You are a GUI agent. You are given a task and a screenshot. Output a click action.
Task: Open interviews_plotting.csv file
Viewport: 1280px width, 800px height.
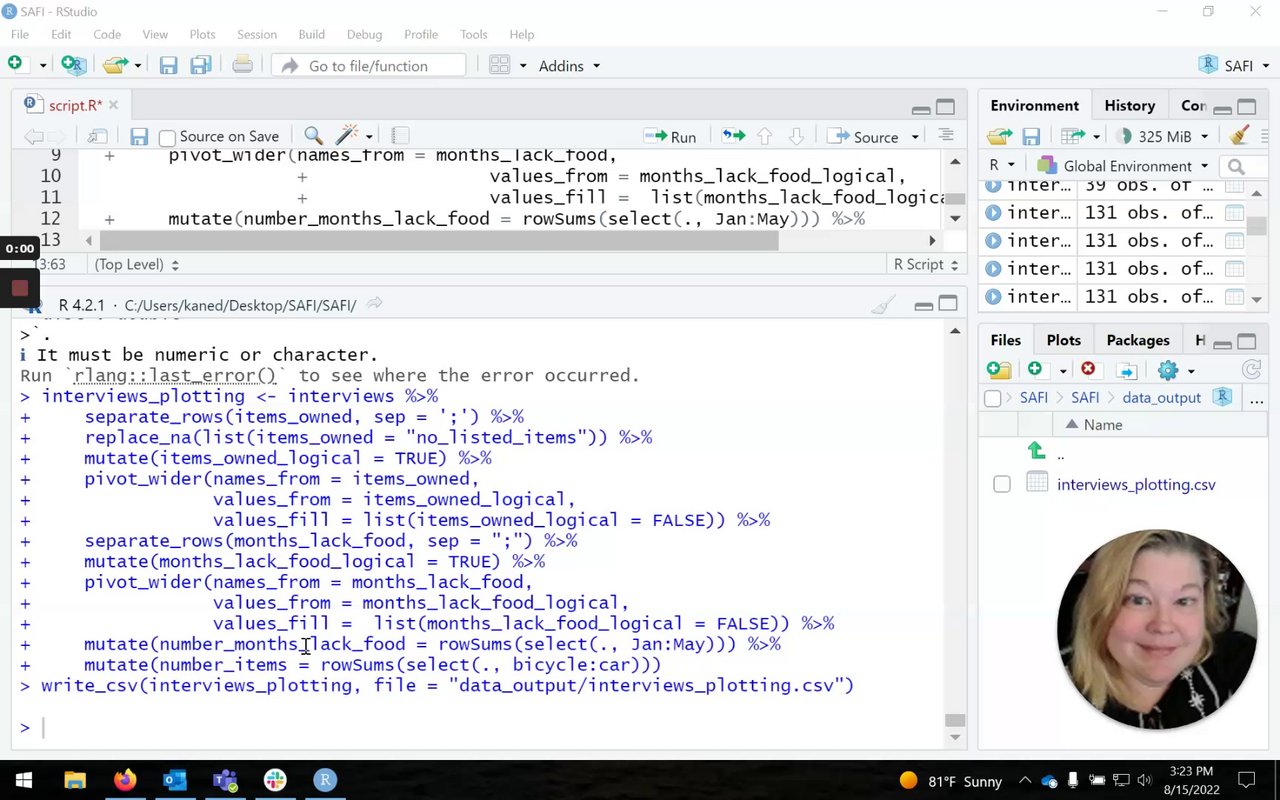pos(1136,485)
